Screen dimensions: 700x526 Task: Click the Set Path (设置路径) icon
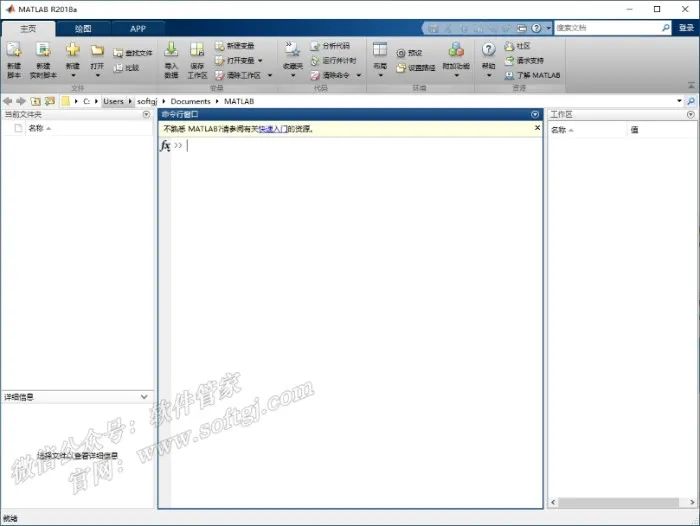[401, 67]
